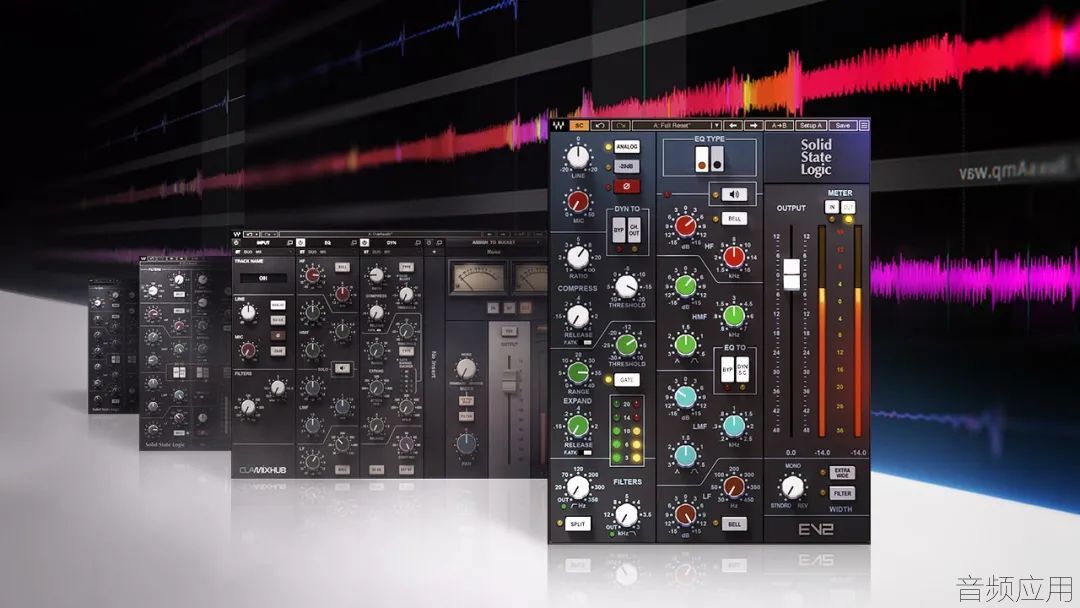This screenshot has width=1080, height=608.
Task: Toggle the filters SPLIT button
Action: pos(578,524)
